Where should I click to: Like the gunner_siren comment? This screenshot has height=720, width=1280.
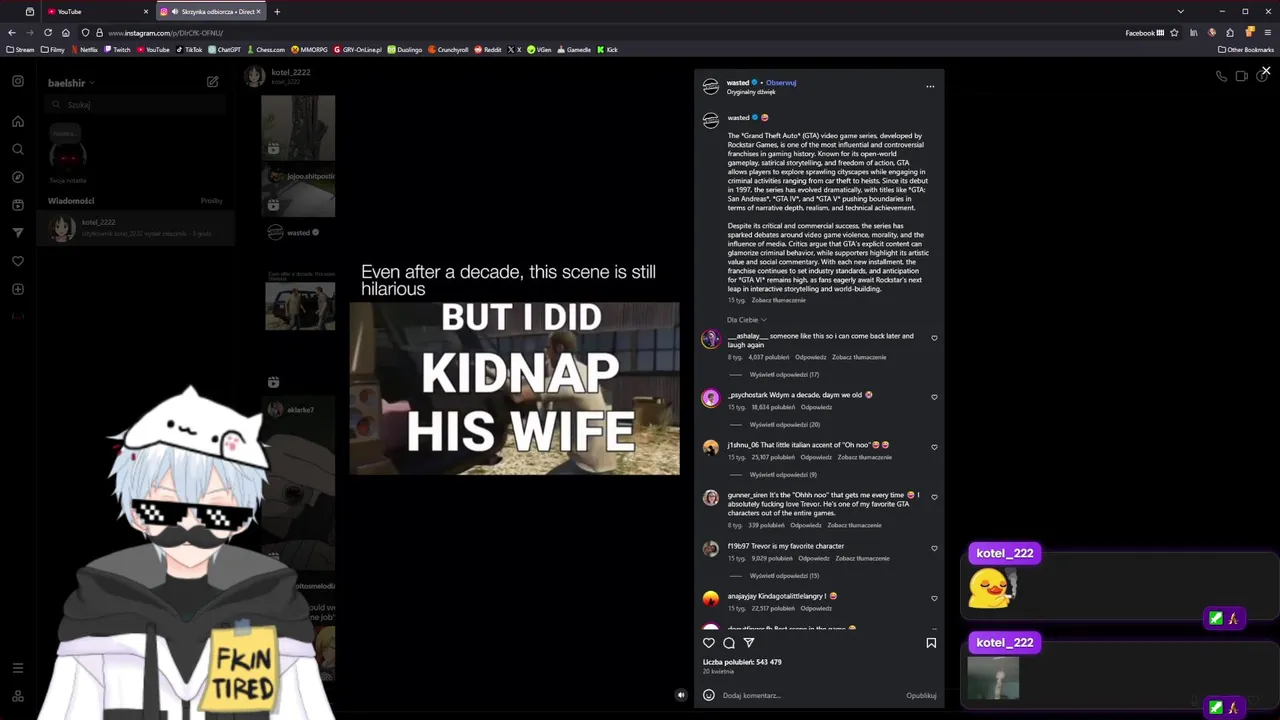(x=934, y=496)
